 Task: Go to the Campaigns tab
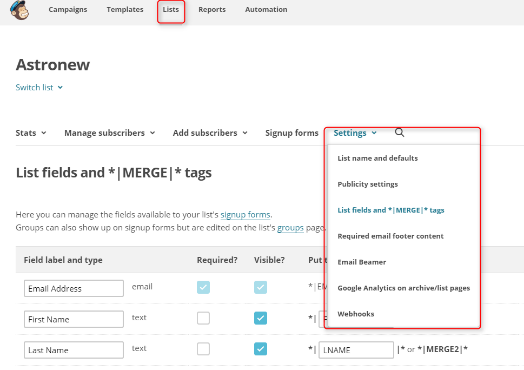[x=68, y=10]
